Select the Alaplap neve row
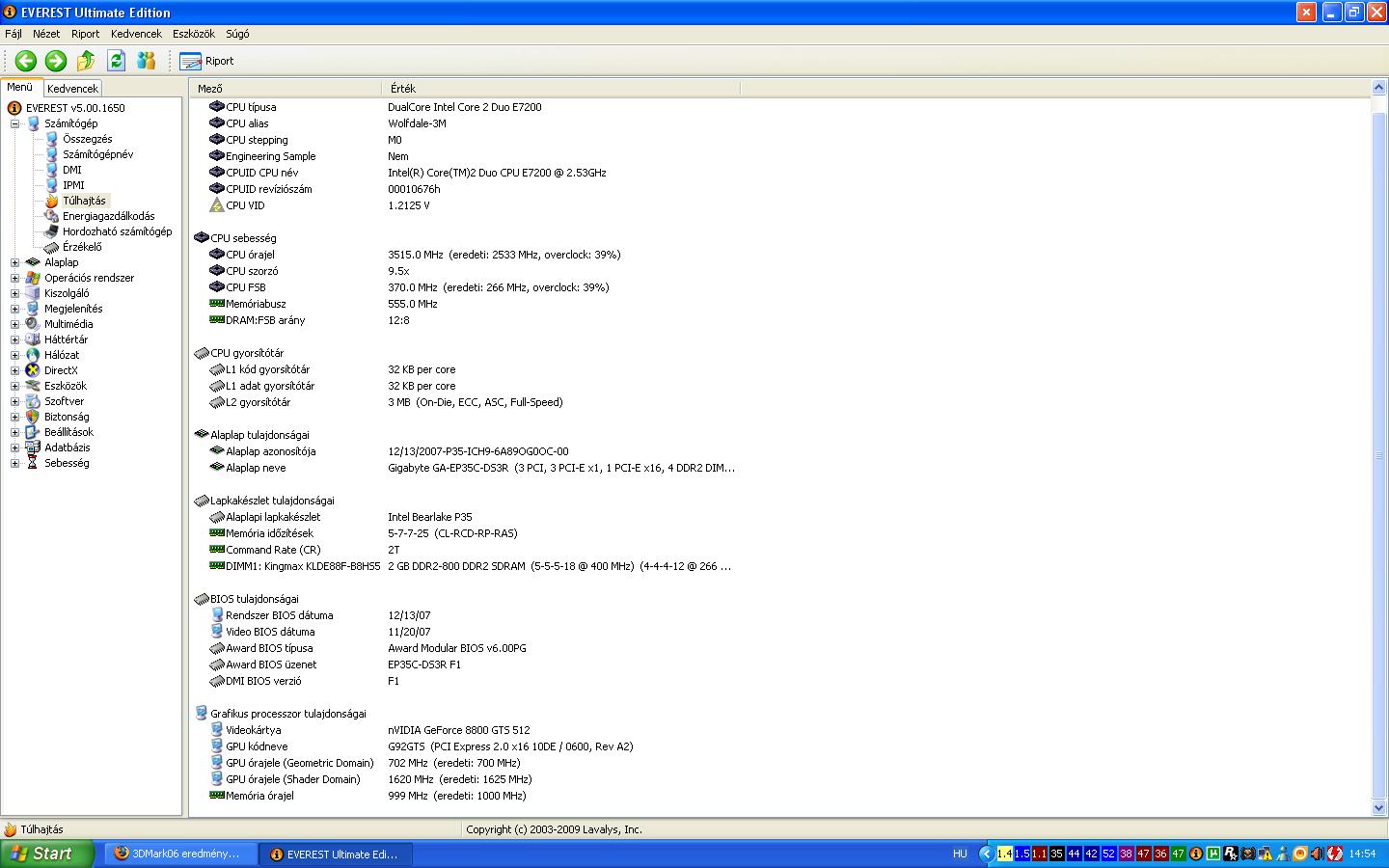 (x=465, y=468)
